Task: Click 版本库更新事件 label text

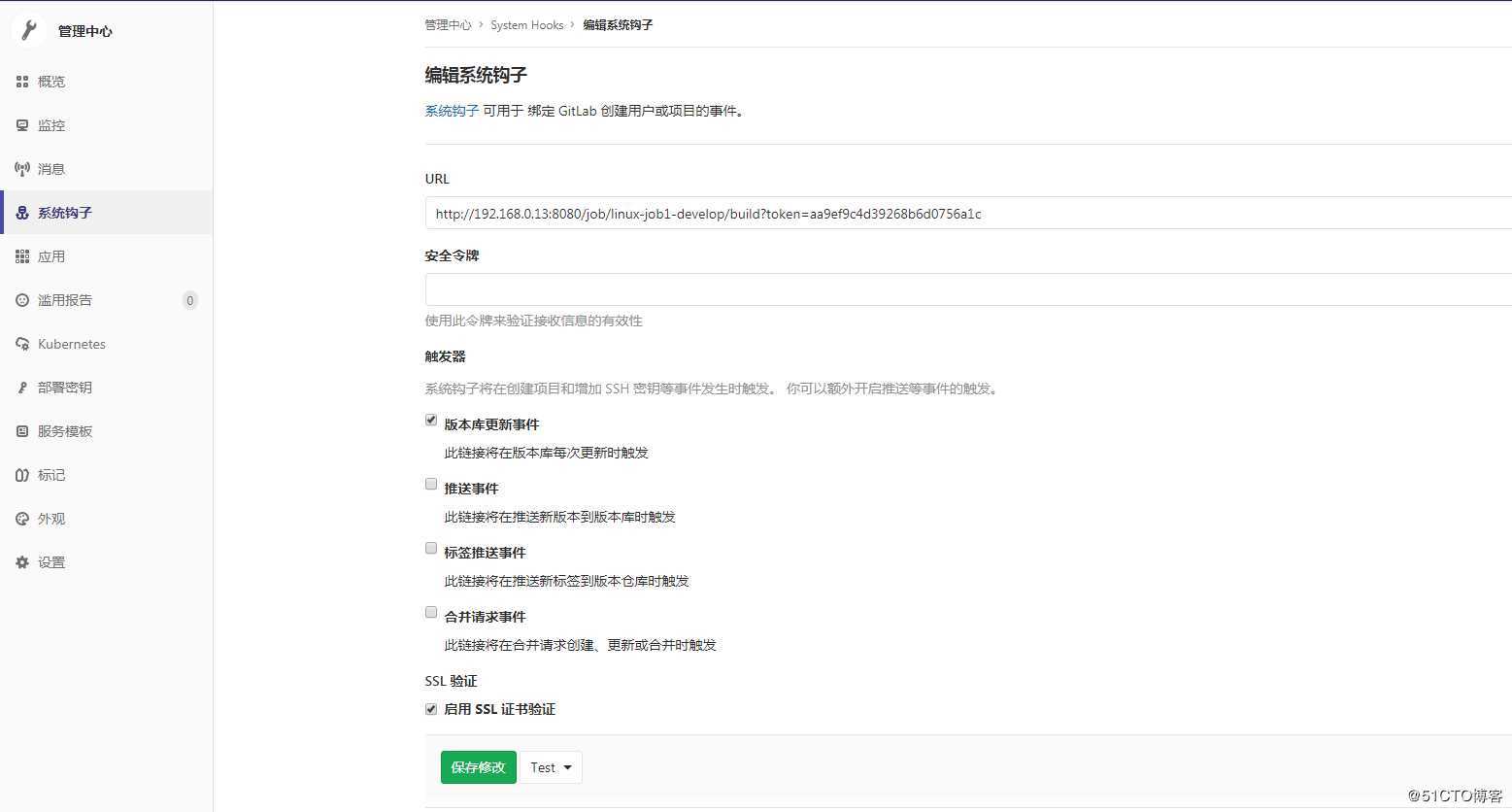Action: click(491, 424)
